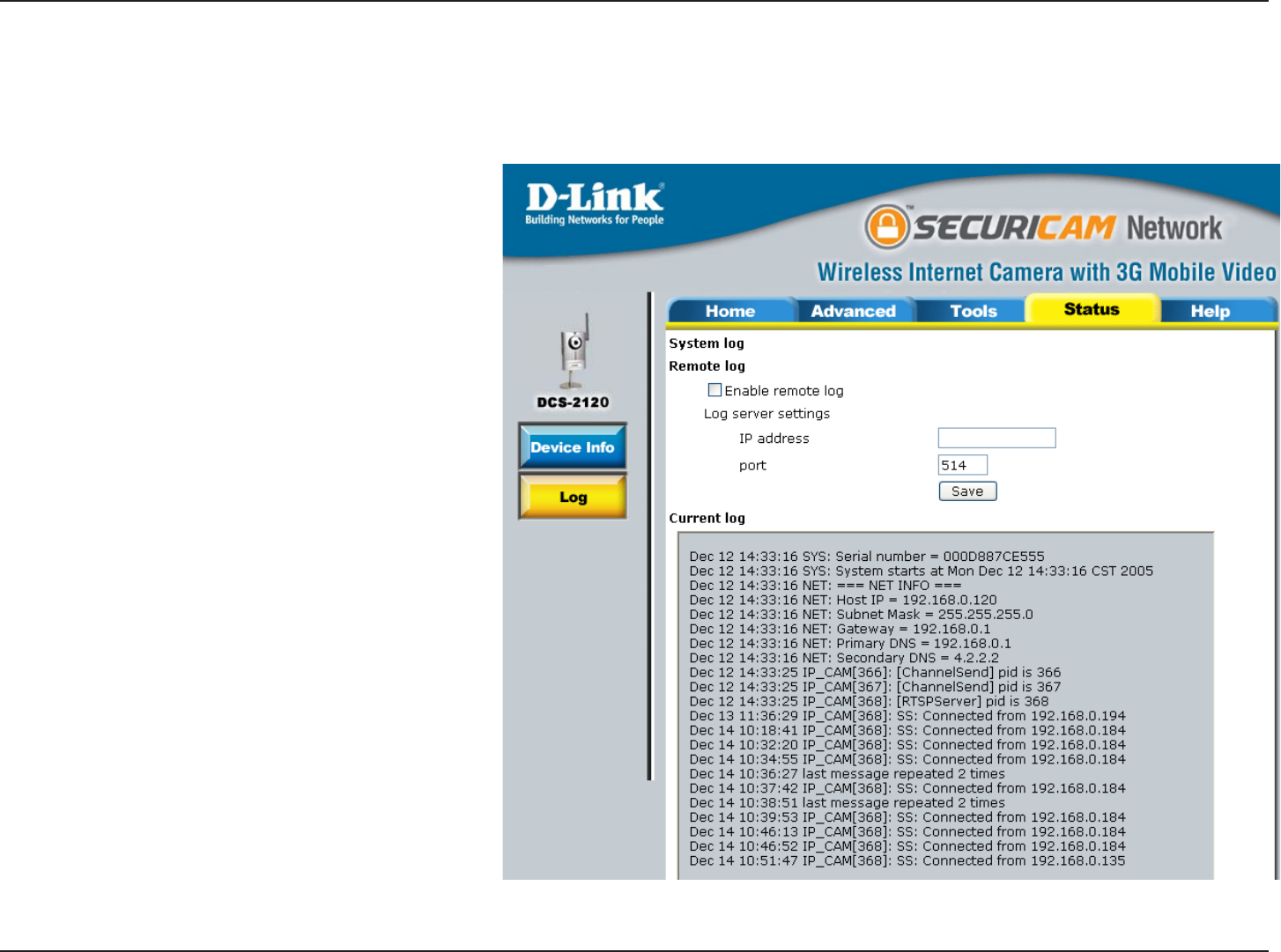Screen dimensions: 1281x952
Task: Select '[ChannelSend] pid is 366' log line
Action: [876, 673]
